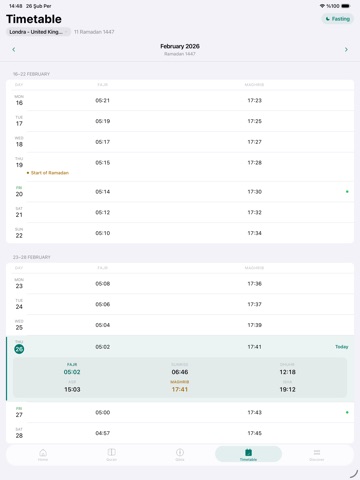Select the Wednesday 18 row
Image resolution: width=360 pixels, height=480 pixels.
(180, 142)
